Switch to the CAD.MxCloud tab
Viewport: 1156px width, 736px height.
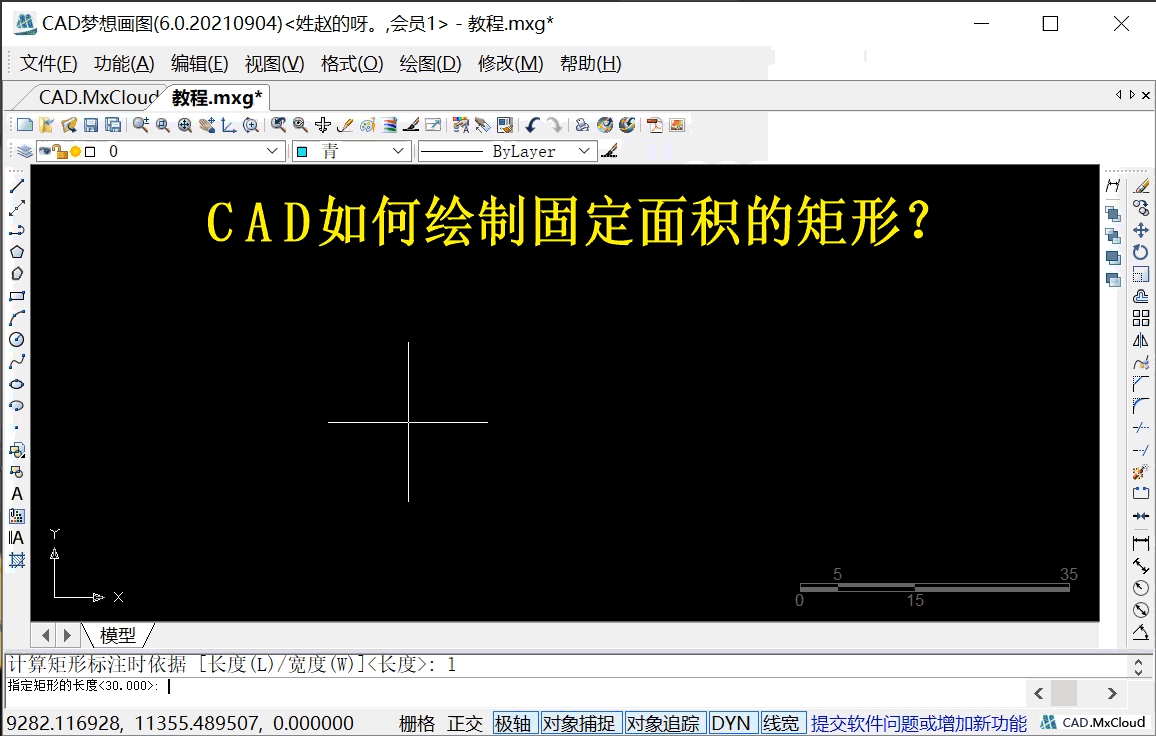click(98, 97)
